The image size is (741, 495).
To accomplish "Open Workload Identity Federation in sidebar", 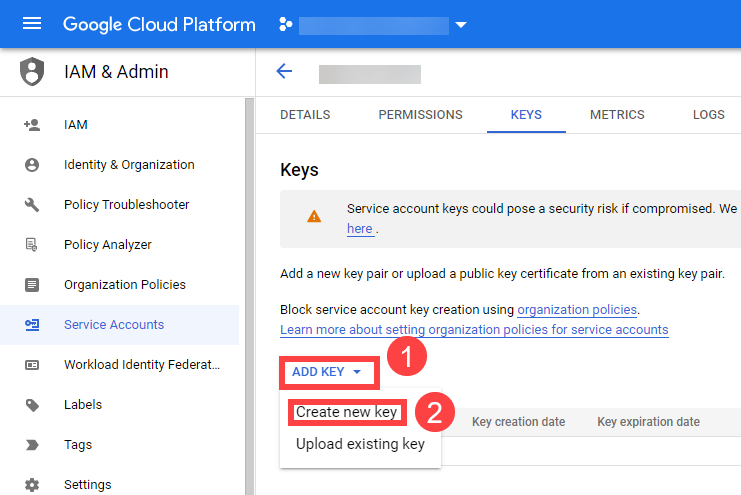I will [x=141, y=365].
